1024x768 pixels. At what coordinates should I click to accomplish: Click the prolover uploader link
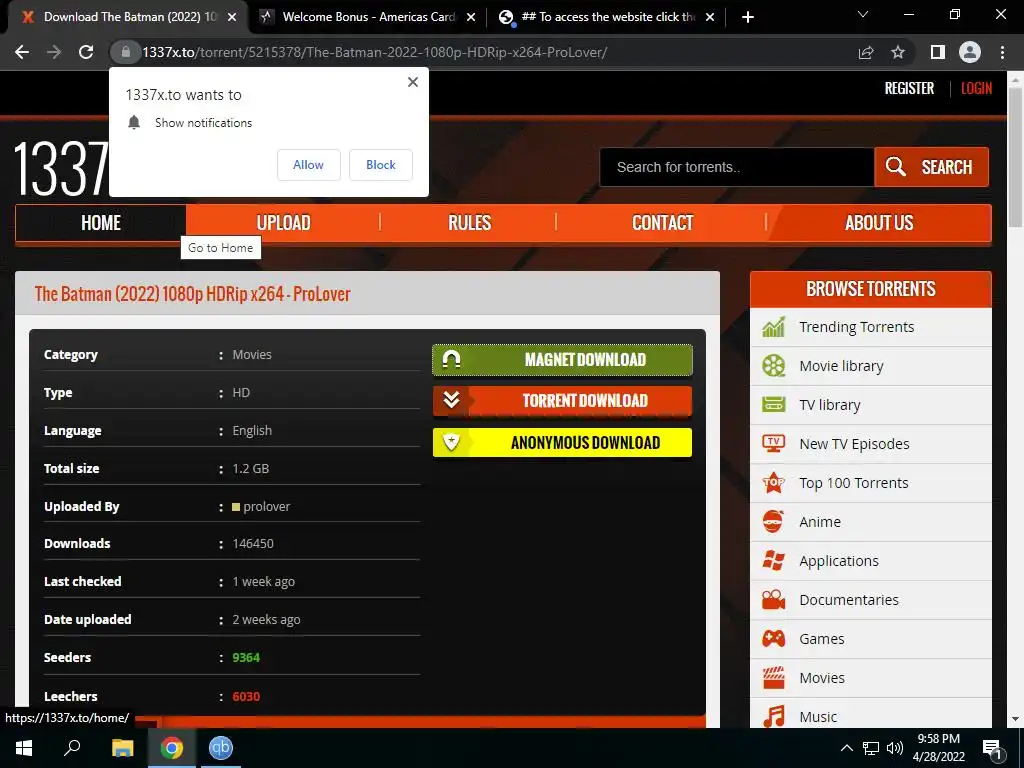coord(266,506)
